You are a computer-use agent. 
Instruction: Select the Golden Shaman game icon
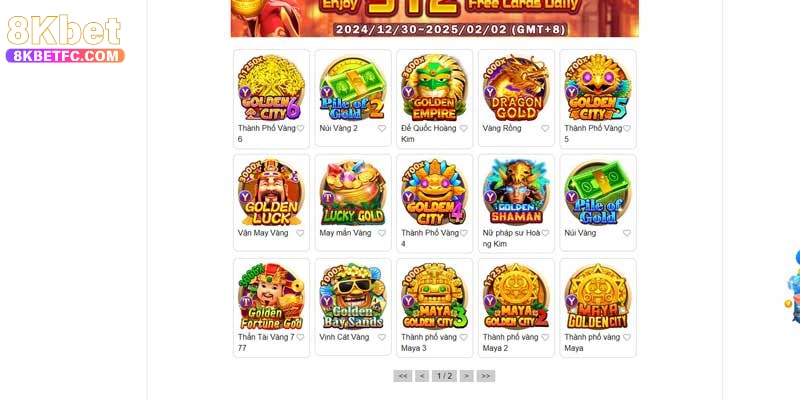pos(516,192)
